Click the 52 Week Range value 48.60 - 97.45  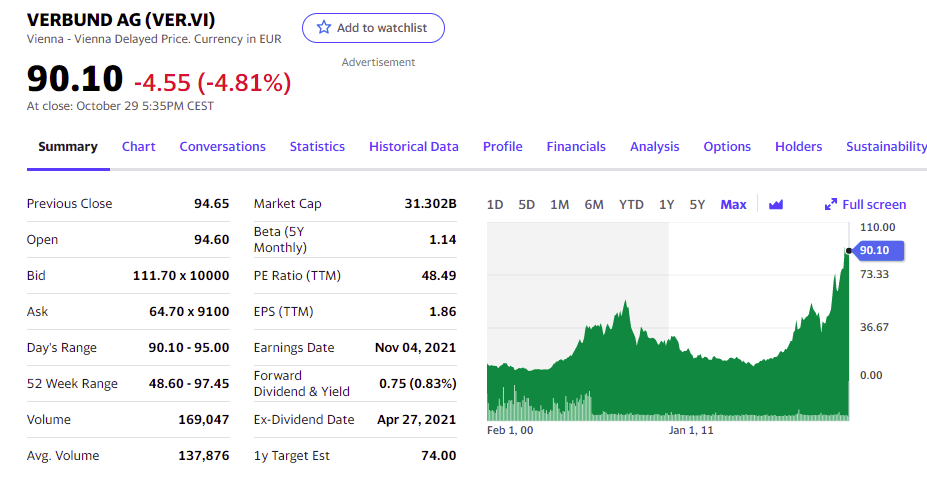tap(189, 384)
